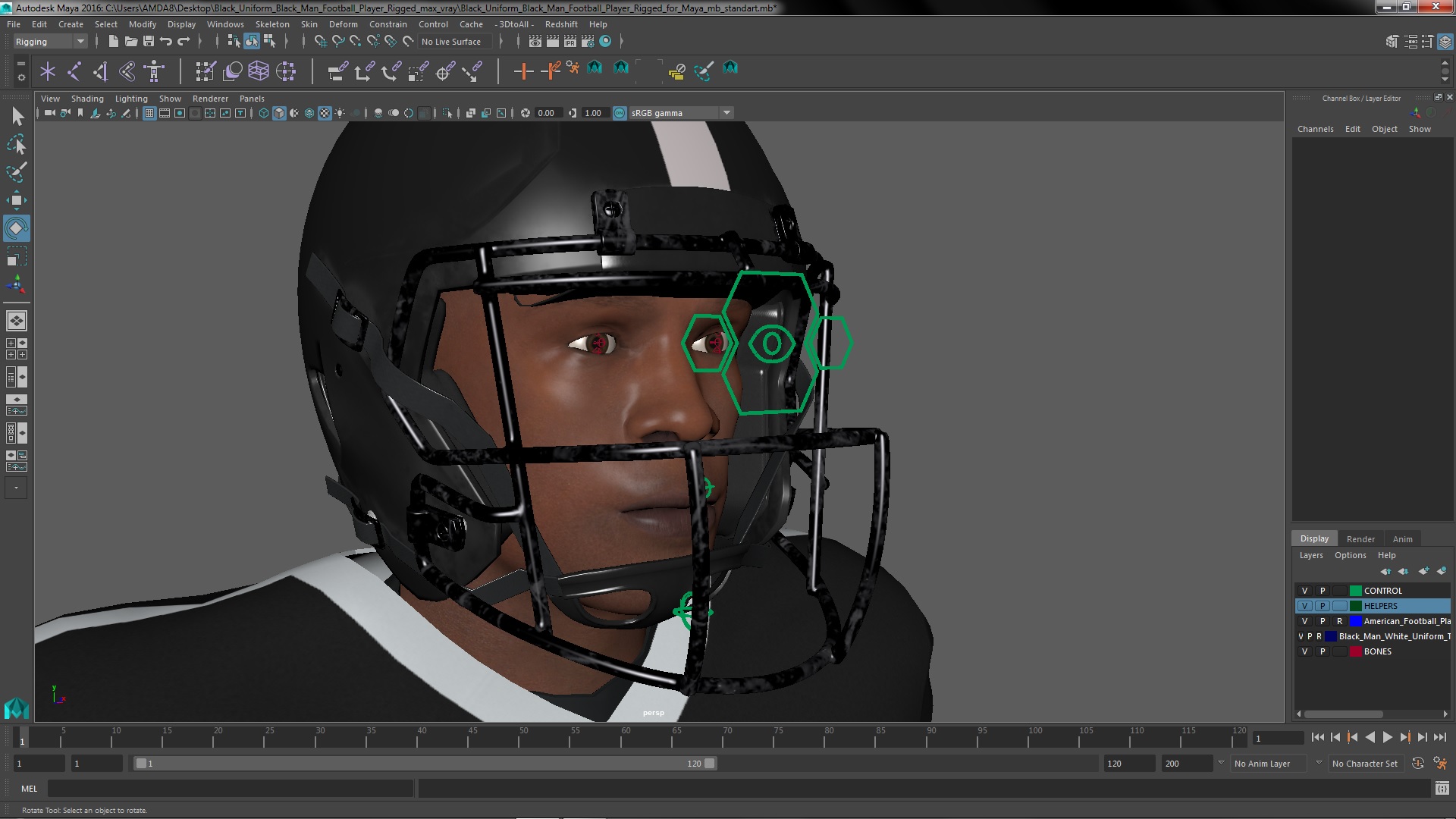
Task: Click the script editor icon
Action: click(1442, 789)
